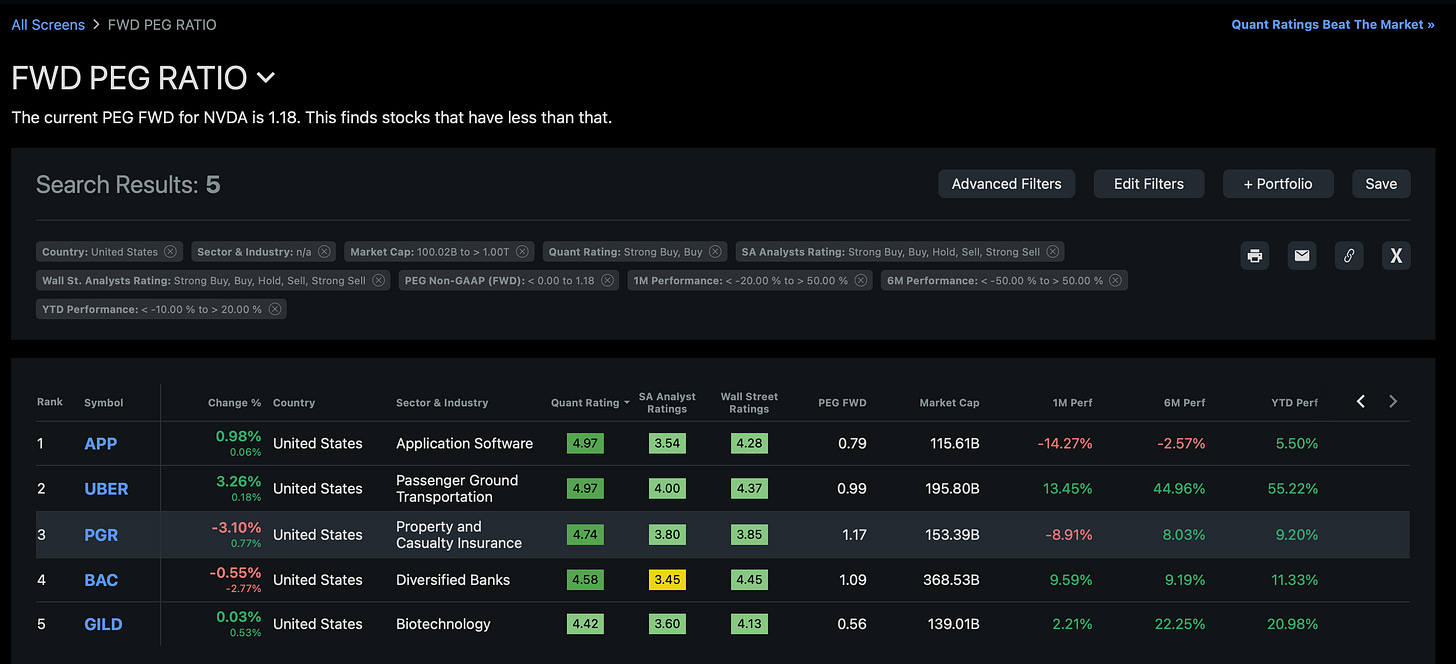Click BAC's yellow 3.45 SA Analyst rating

click(x=667, y=580)
